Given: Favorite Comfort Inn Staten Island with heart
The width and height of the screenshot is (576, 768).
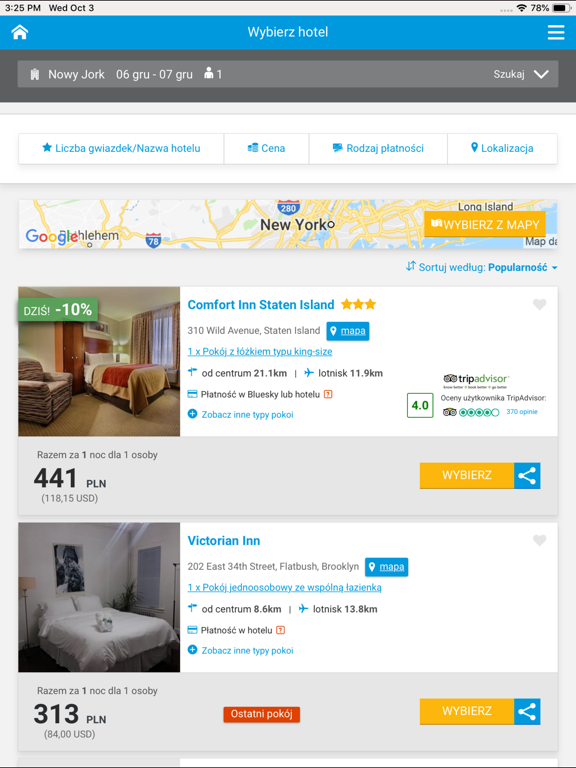Looking at the screenshot, I should [x=539, y=305].
